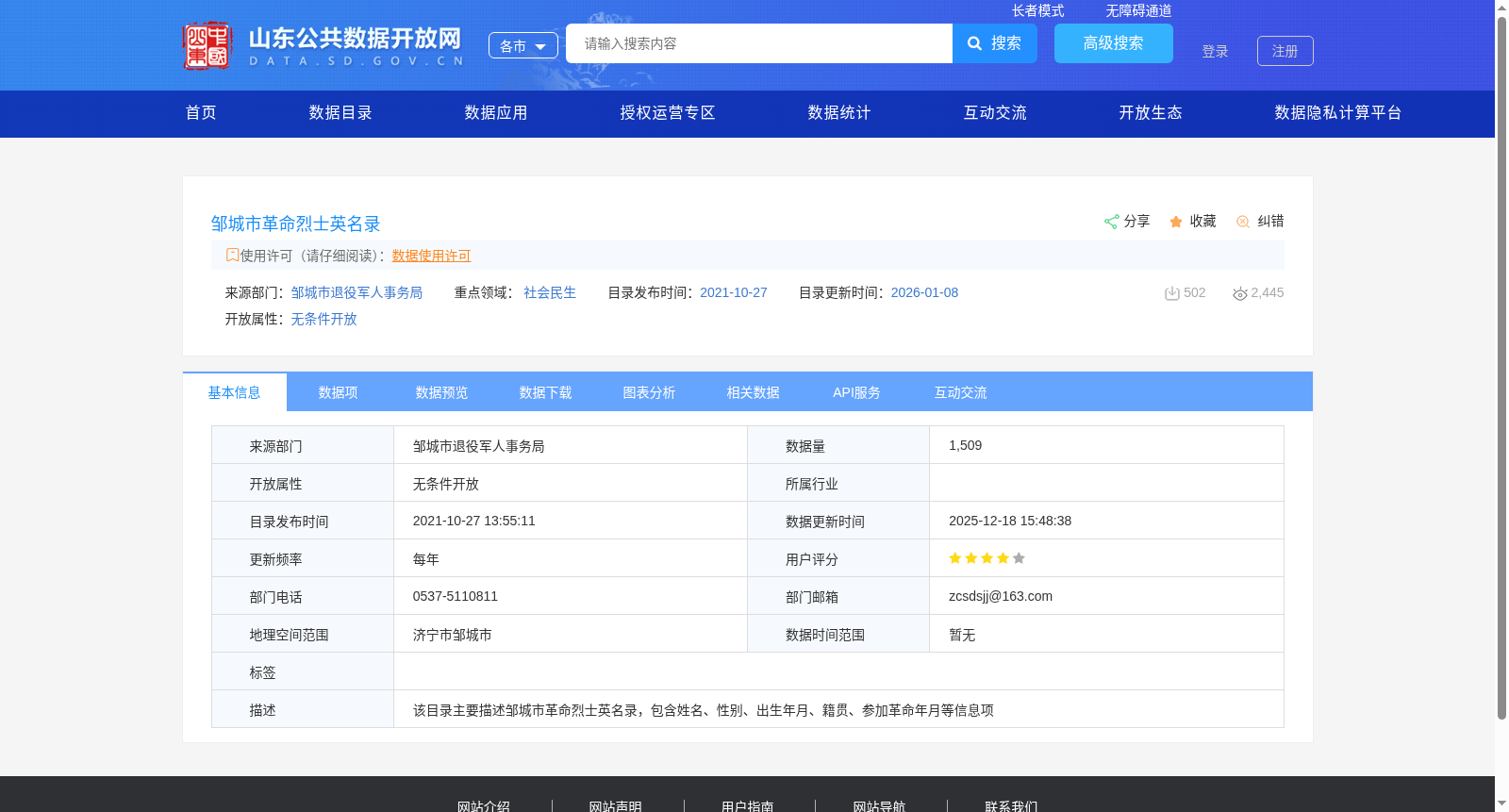Click the 社会民生 key domain link
This screenshot has width=1509, height=812.
[550, 292]
